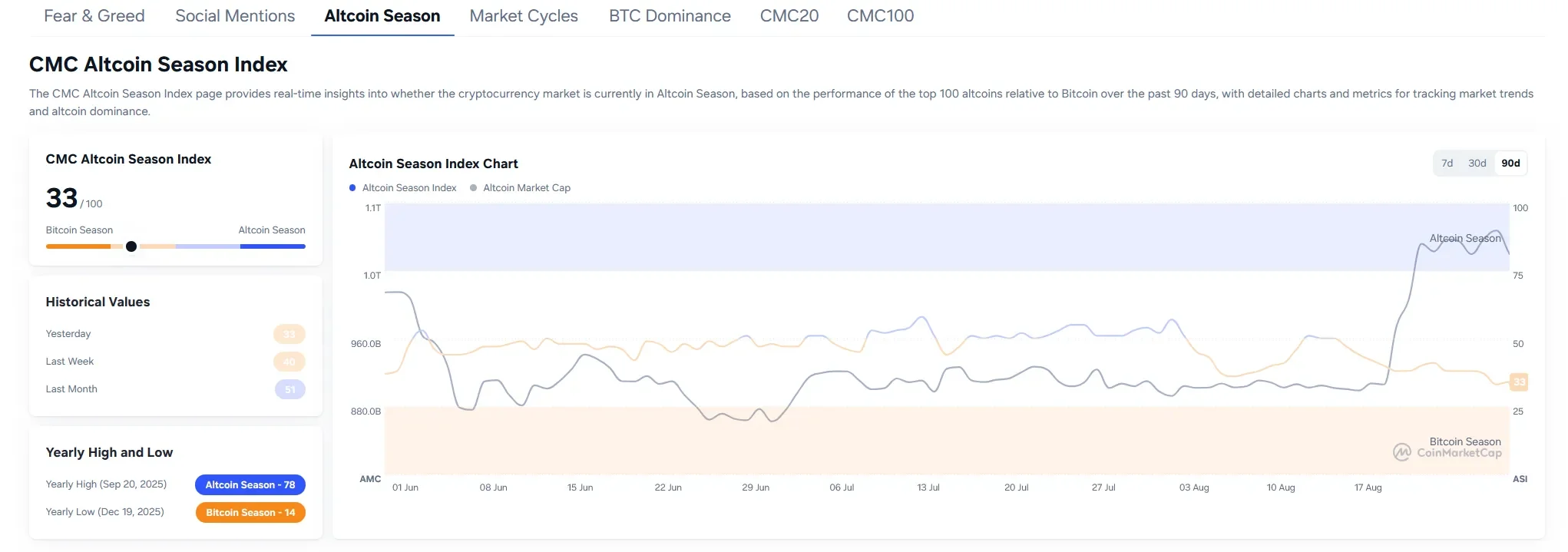Click the CoinMarketCap watermark logo icon
The image size is (1568, 552).
point(1402,452)
